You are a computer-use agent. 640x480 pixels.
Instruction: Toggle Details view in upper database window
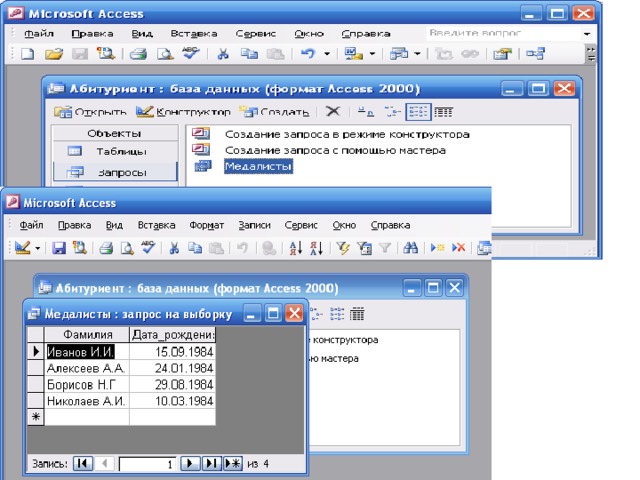point(443,111)
